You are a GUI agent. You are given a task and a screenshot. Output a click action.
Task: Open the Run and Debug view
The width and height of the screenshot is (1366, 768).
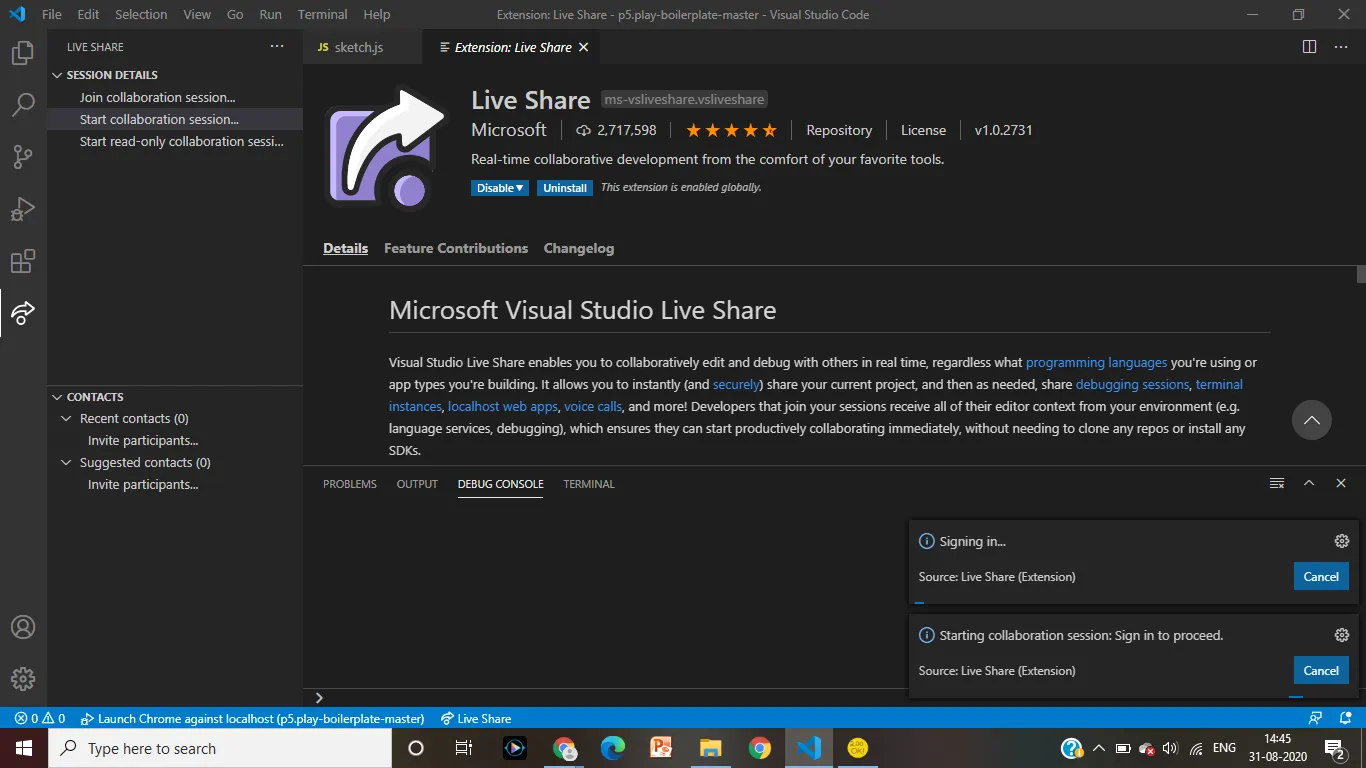click(22, 209)
